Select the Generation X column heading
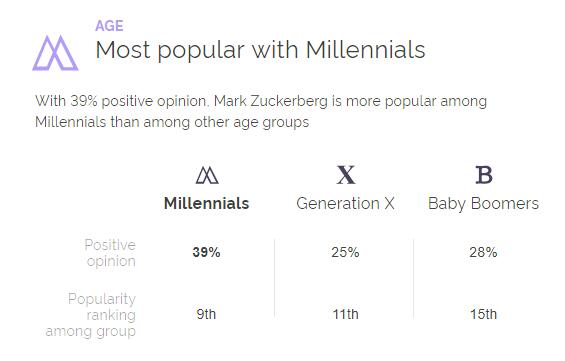 (x=345, y=204)
